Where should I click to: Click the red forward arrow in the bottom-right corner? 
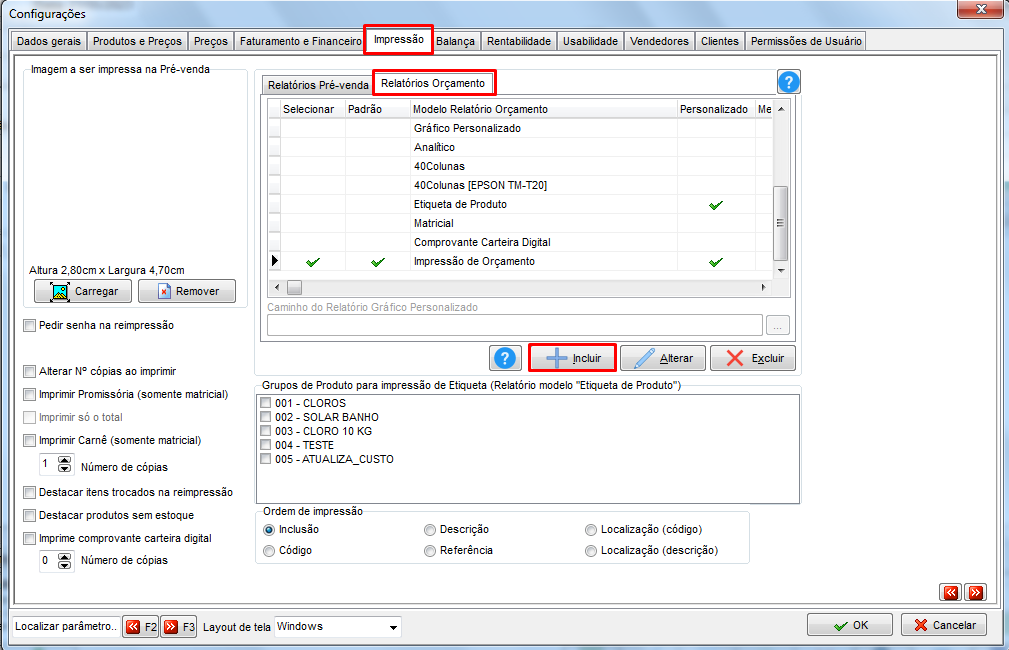pyautogui.click(x=976, y=592)
